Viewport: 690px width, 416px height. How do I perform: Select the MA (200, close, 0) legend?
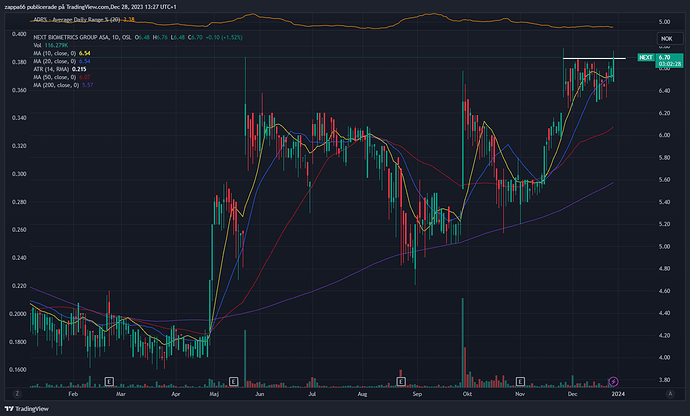(63, 85)
